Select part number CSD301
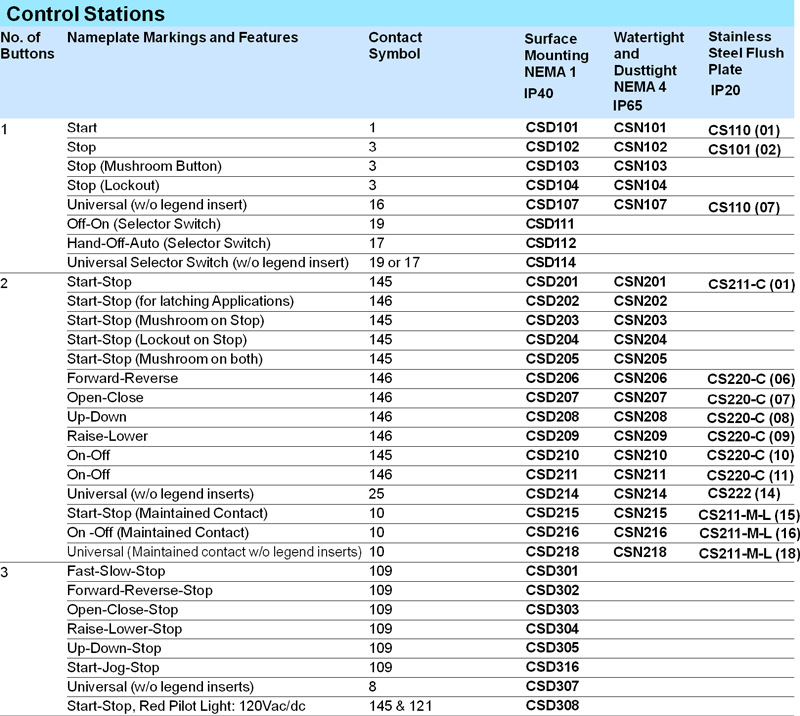 tap(552, 571)
